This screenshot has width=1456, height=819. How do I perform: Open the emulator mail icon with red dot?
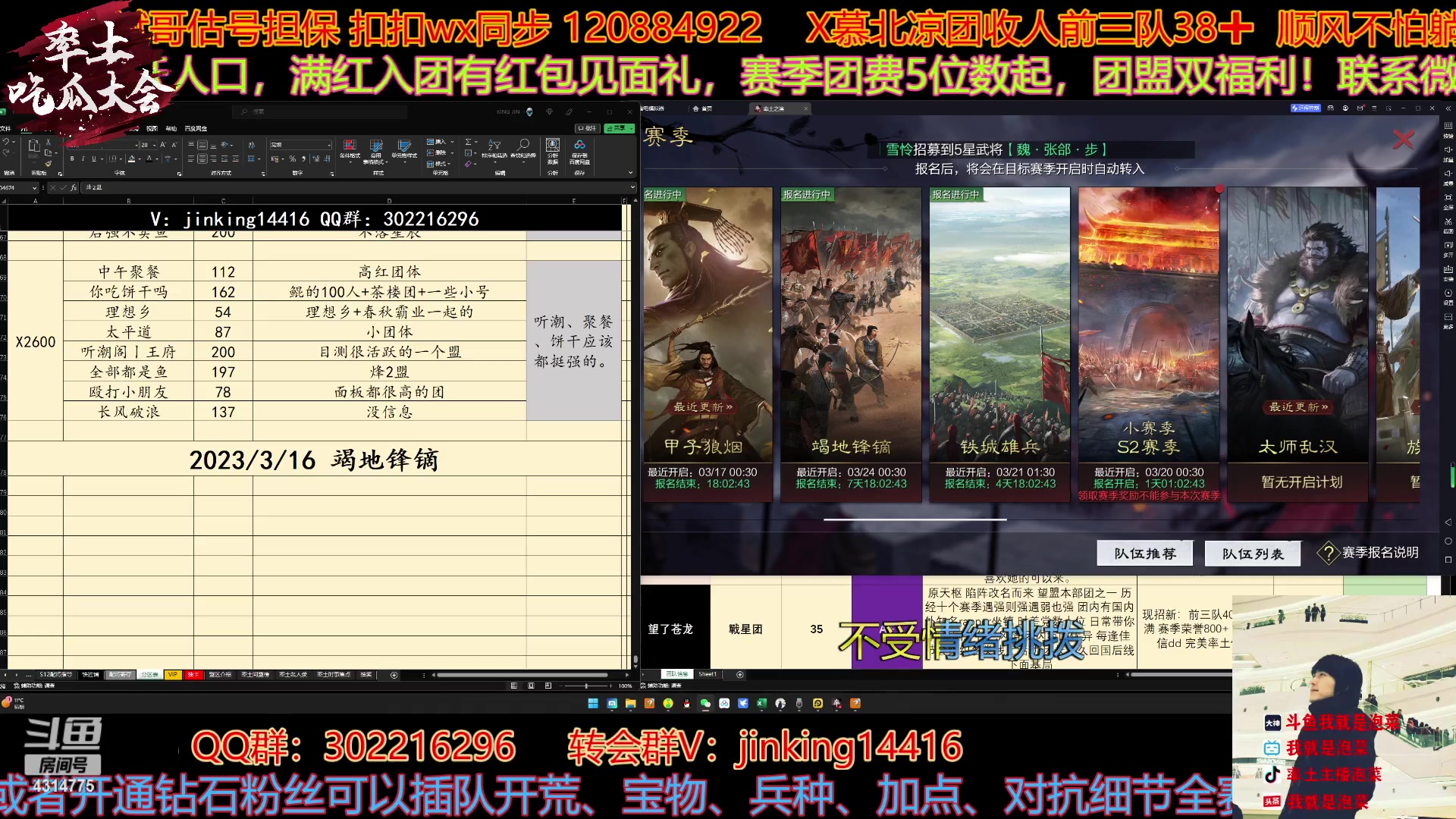[x=1360, y=108]
